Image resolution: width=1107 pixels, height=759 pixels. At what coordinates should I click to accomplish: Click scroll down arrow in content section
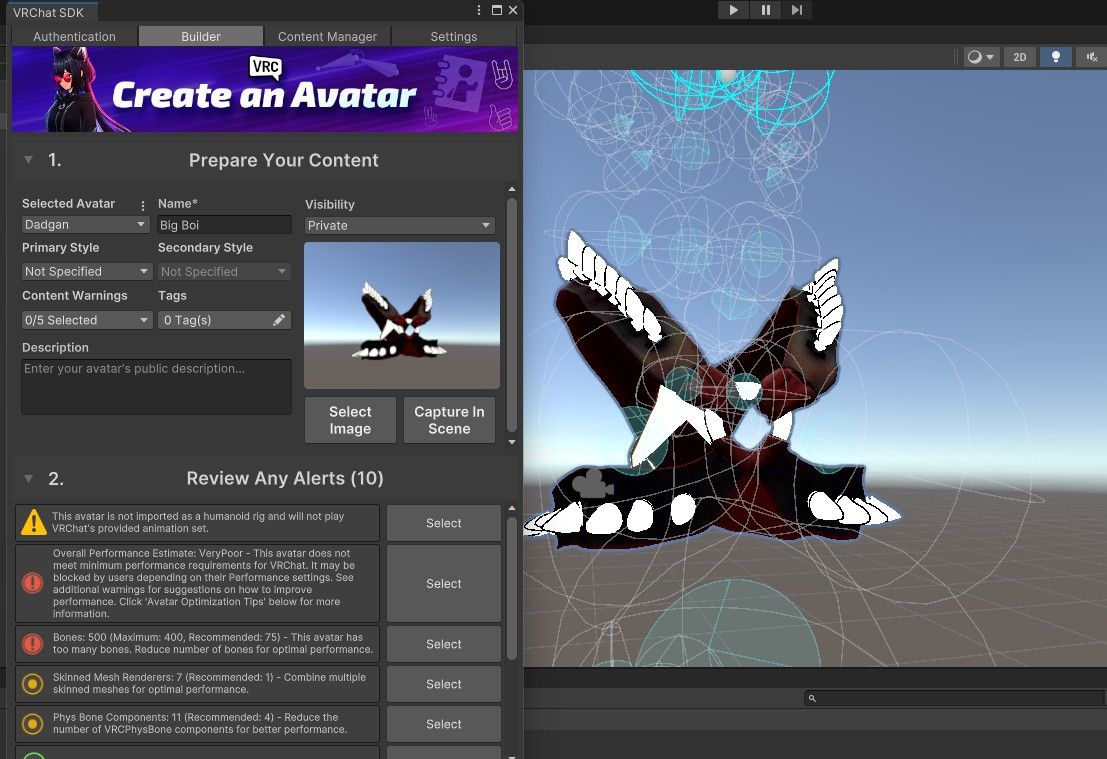(512, 443)
